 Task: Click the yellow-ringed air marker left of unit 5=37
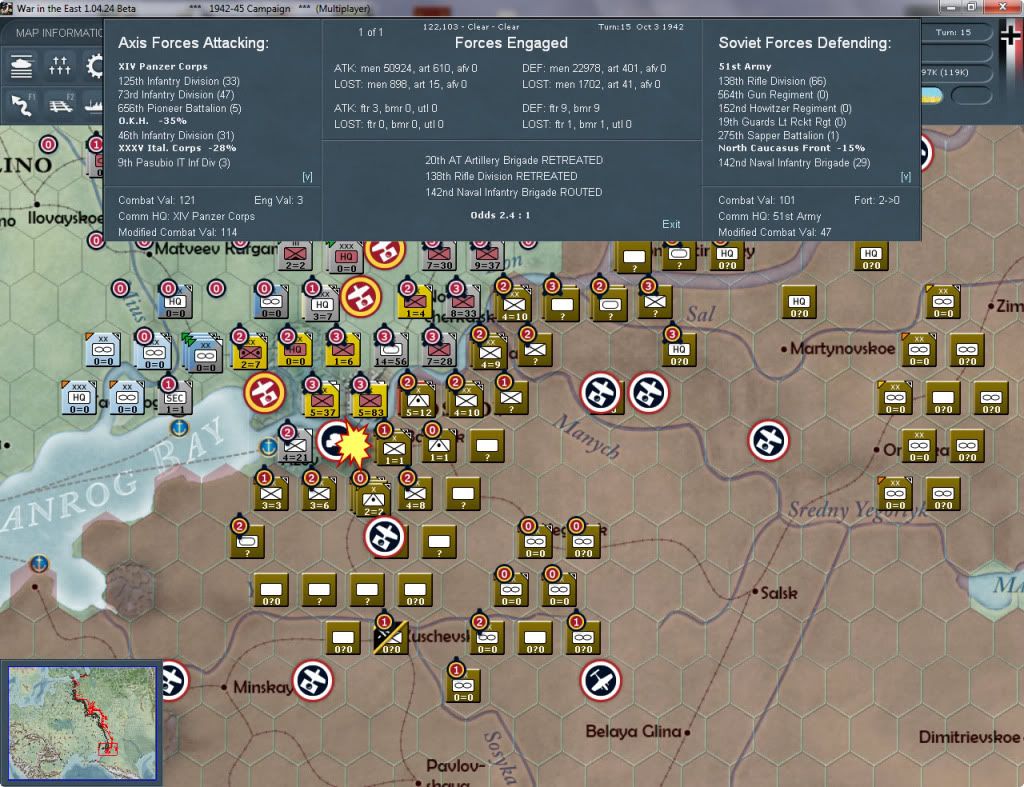pos(264,393)
